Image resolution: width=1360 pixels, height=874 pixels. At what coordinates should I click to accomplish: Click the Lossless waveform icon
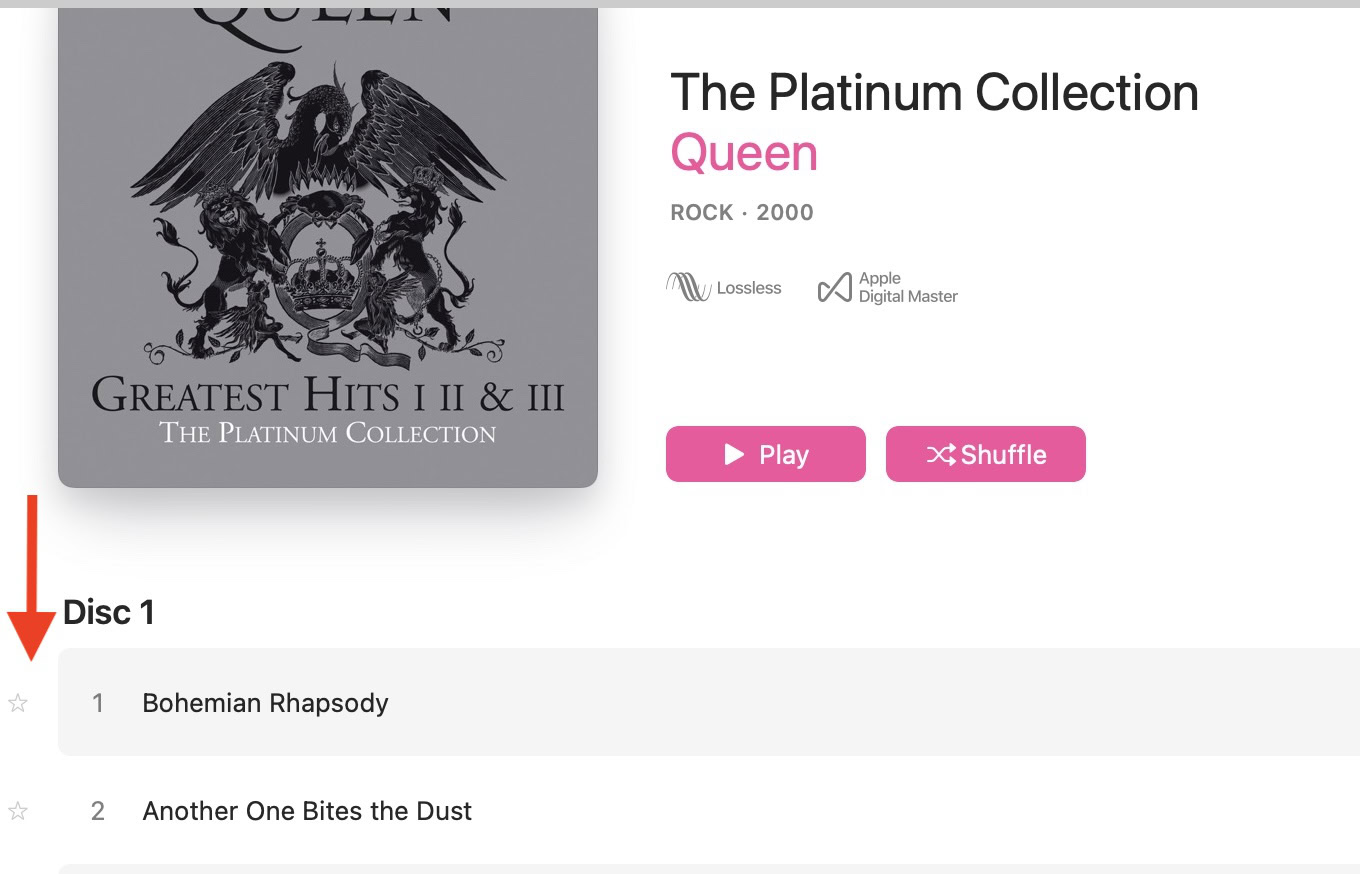pyautogui.click(x=688, y=287)
